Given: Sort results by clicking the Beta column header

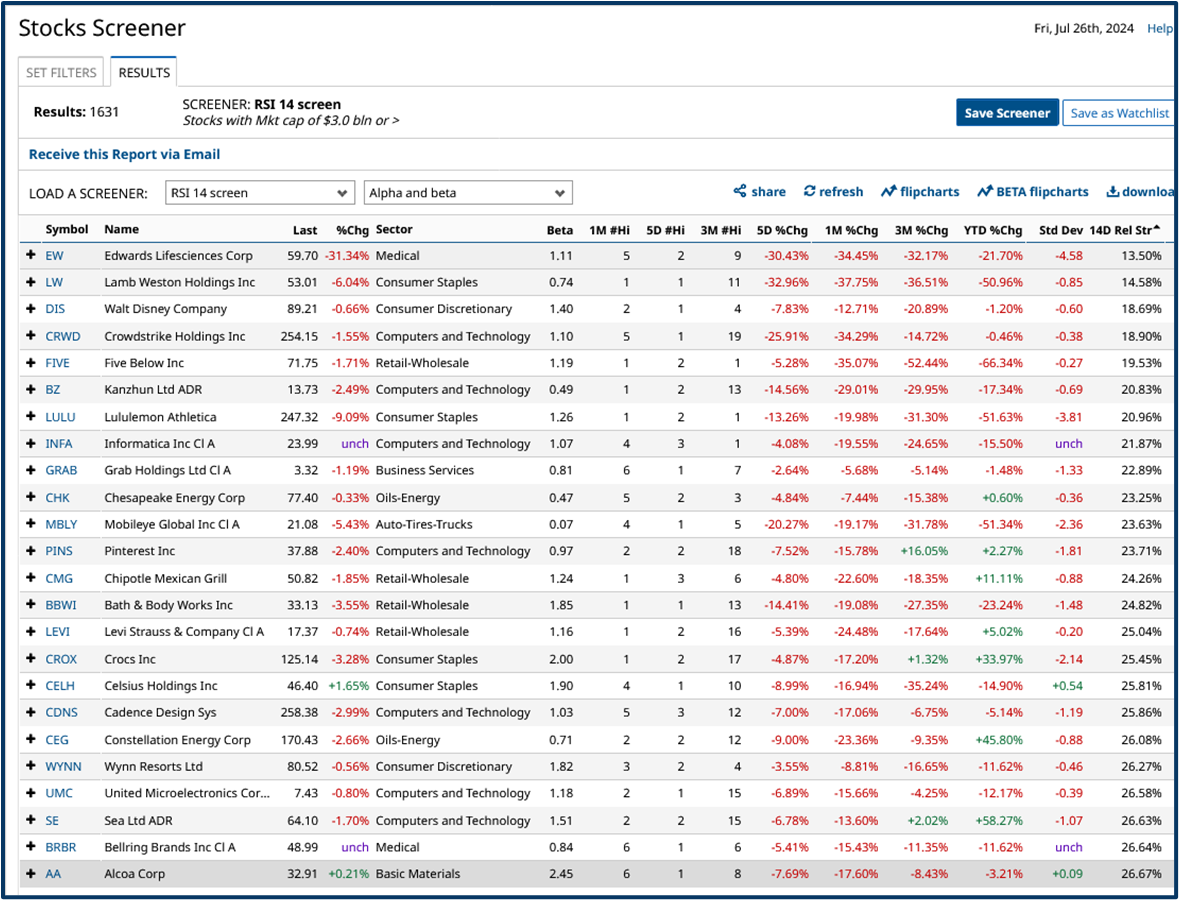Looking at the screenshot, I should (560, 229).
